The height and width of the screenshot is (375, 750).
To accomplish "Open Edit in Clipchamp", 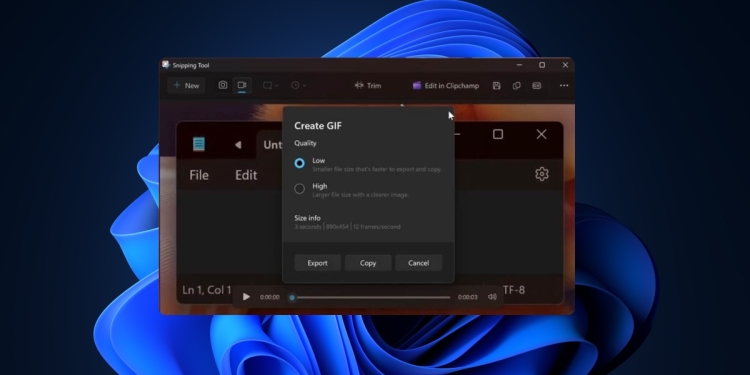I will click(446, 86).
